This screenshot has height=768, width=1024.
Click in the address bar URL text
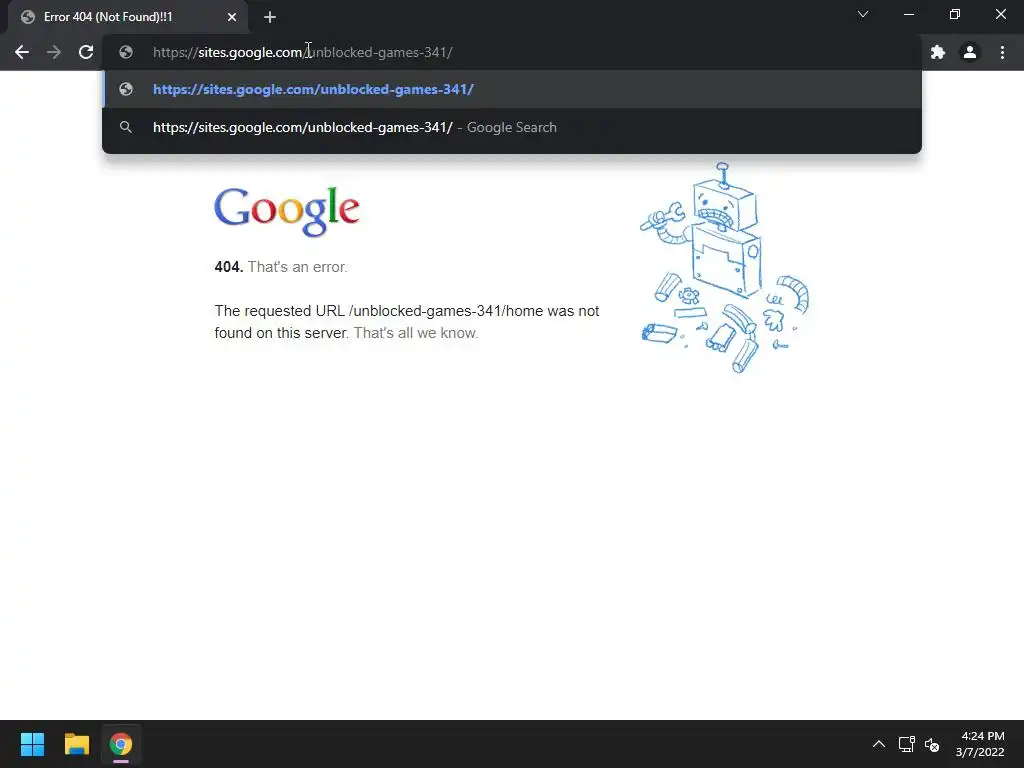tap(302, 52)
